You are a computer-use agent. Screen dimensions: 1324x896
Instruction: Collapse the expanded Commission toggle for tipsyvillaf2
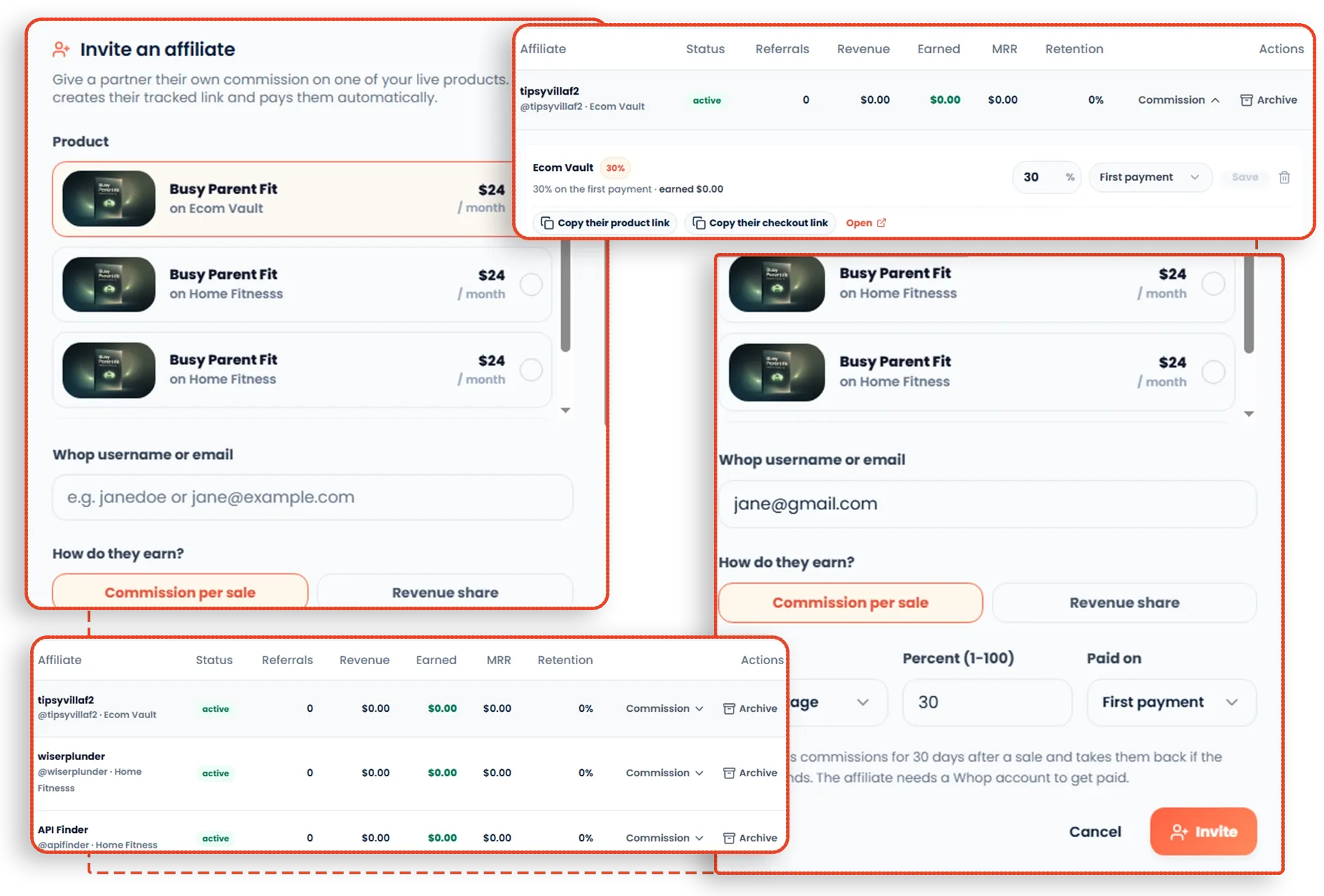click(x=1179, y=99)
